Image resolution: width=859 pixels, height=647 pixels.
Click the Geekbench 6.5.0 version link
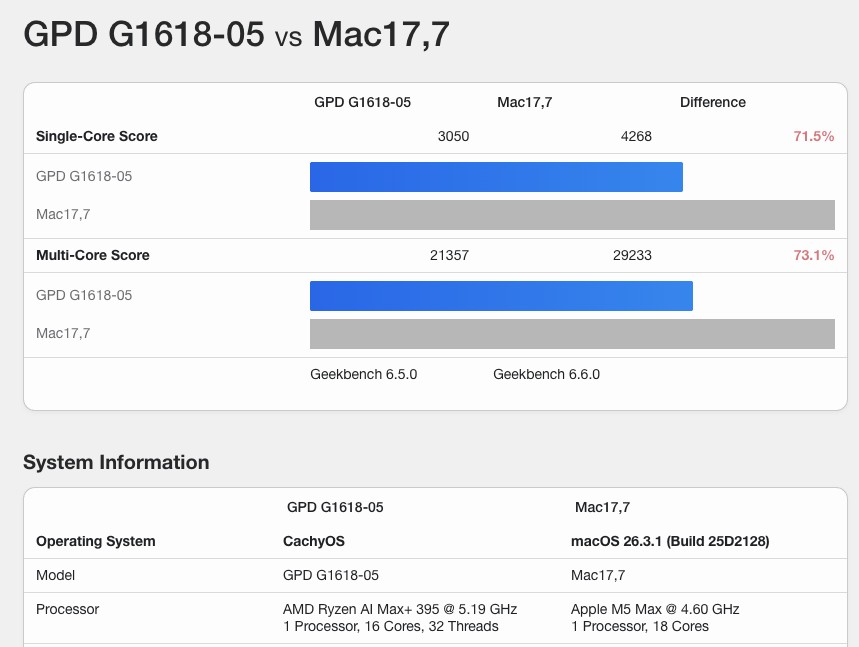coord(365,374)
